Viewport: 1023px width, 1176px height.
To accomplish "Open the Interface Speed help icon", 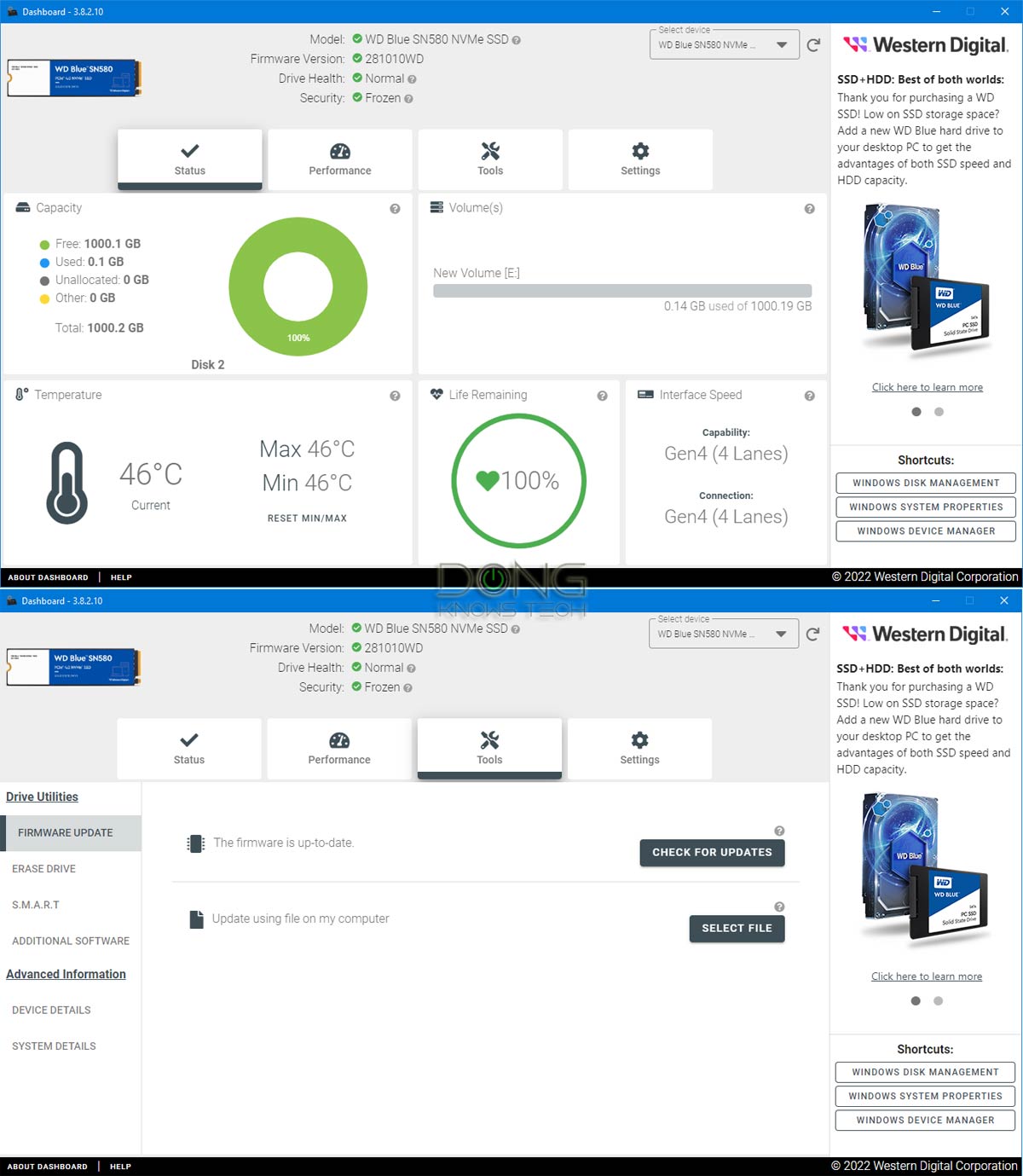I will tap(809, 396).
